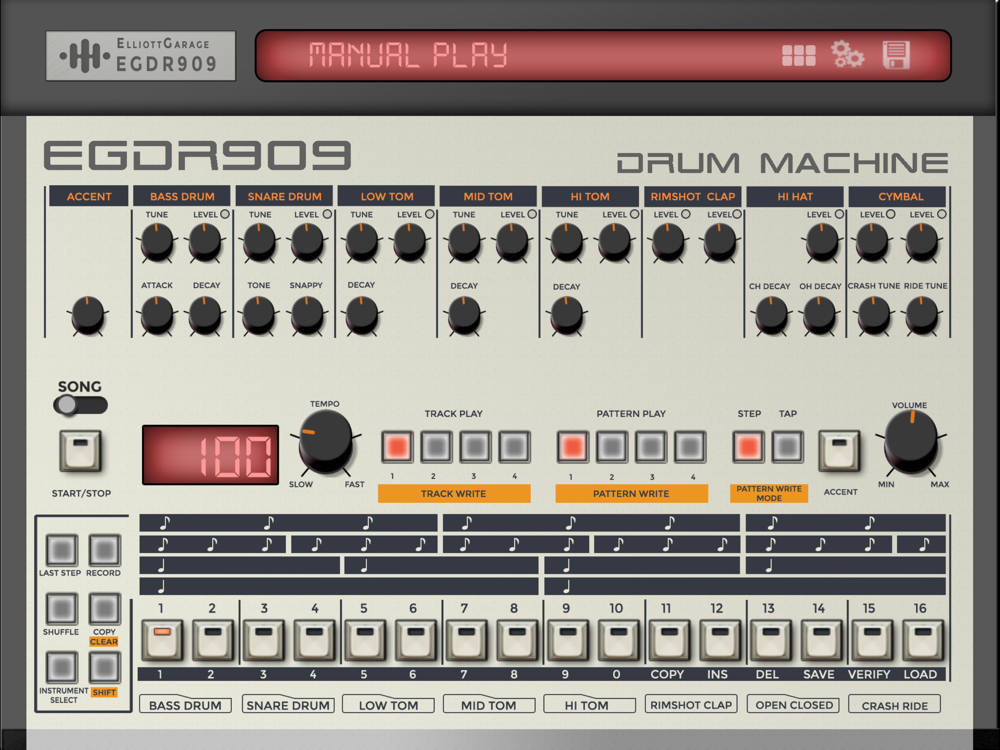Select Pattern Play button 4
Viewport: 1000px width, 750px height.
pyautogui.click(x=689, y=446)
